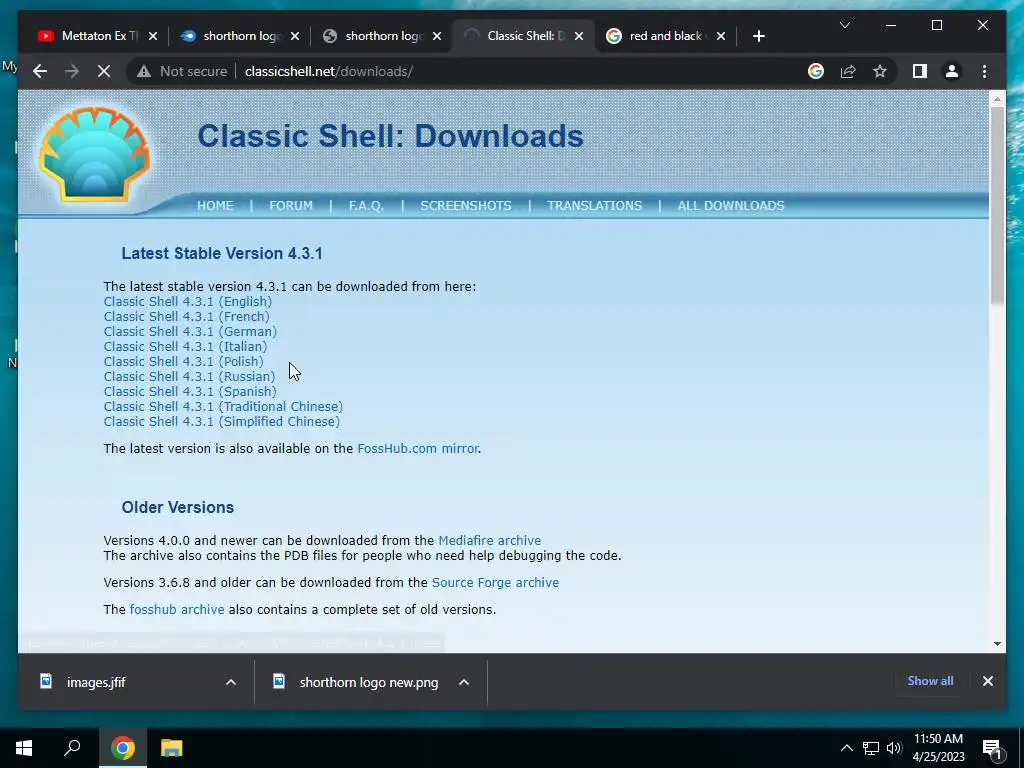1024x768 pixels.
Task: Open the Not secure warning icon info
Action: click(x=144, y=71)
